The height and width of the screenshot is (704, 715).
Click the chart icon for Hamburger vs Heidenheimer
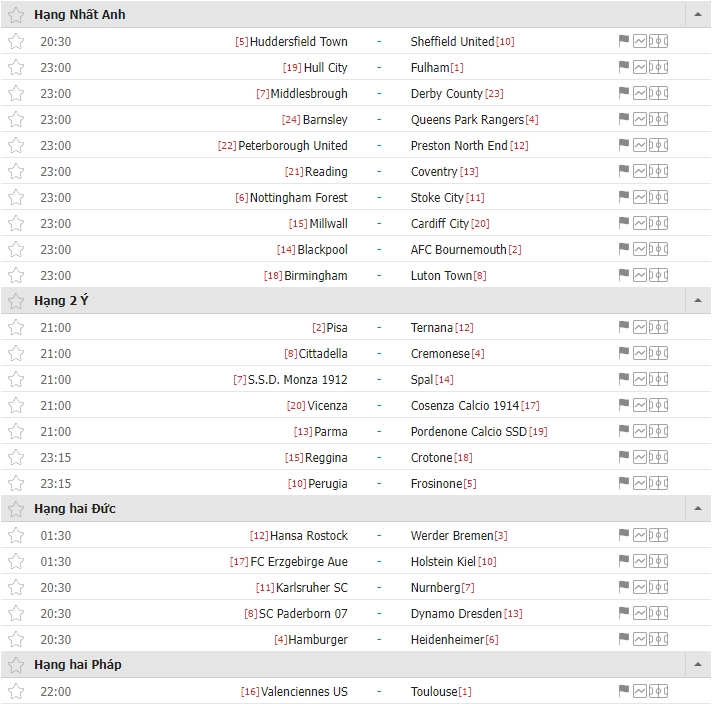(x=641, y=639)
